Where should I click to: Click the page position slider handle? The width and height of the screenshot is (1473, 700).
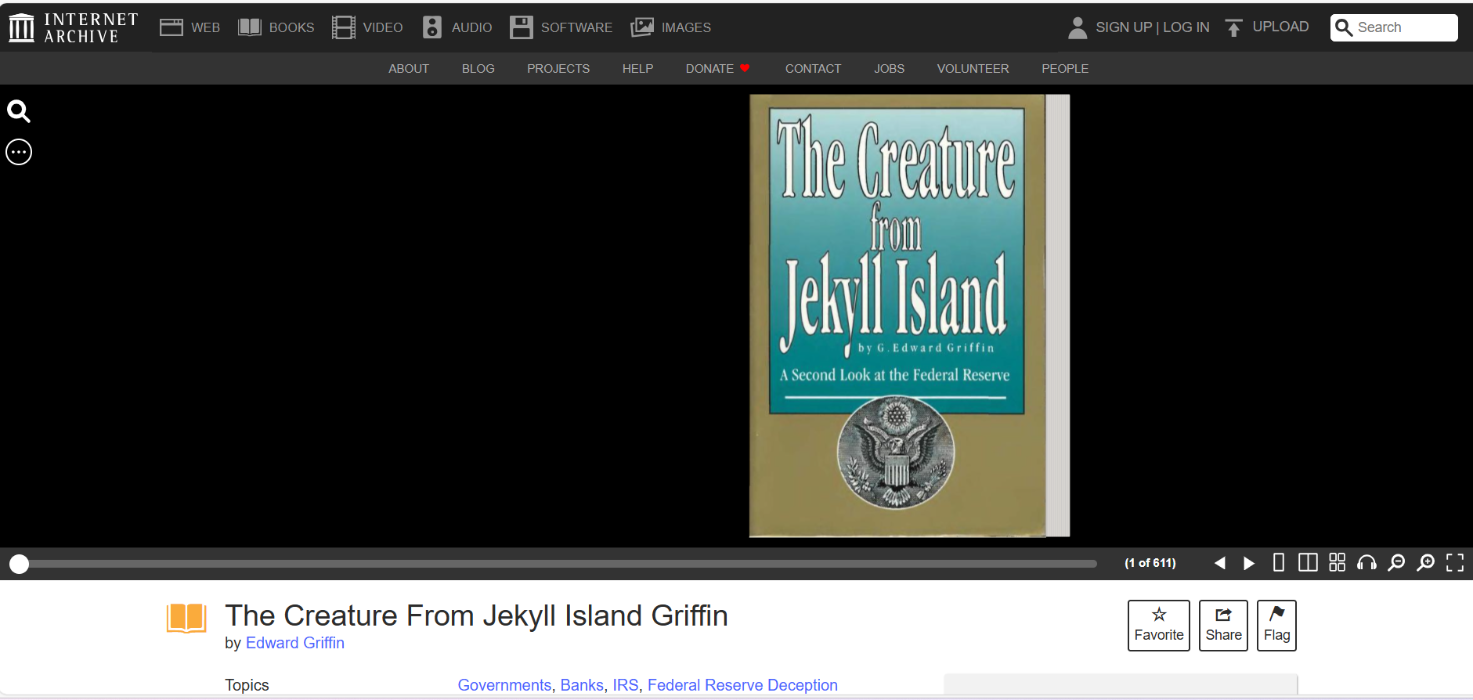(x=19, y=564)
